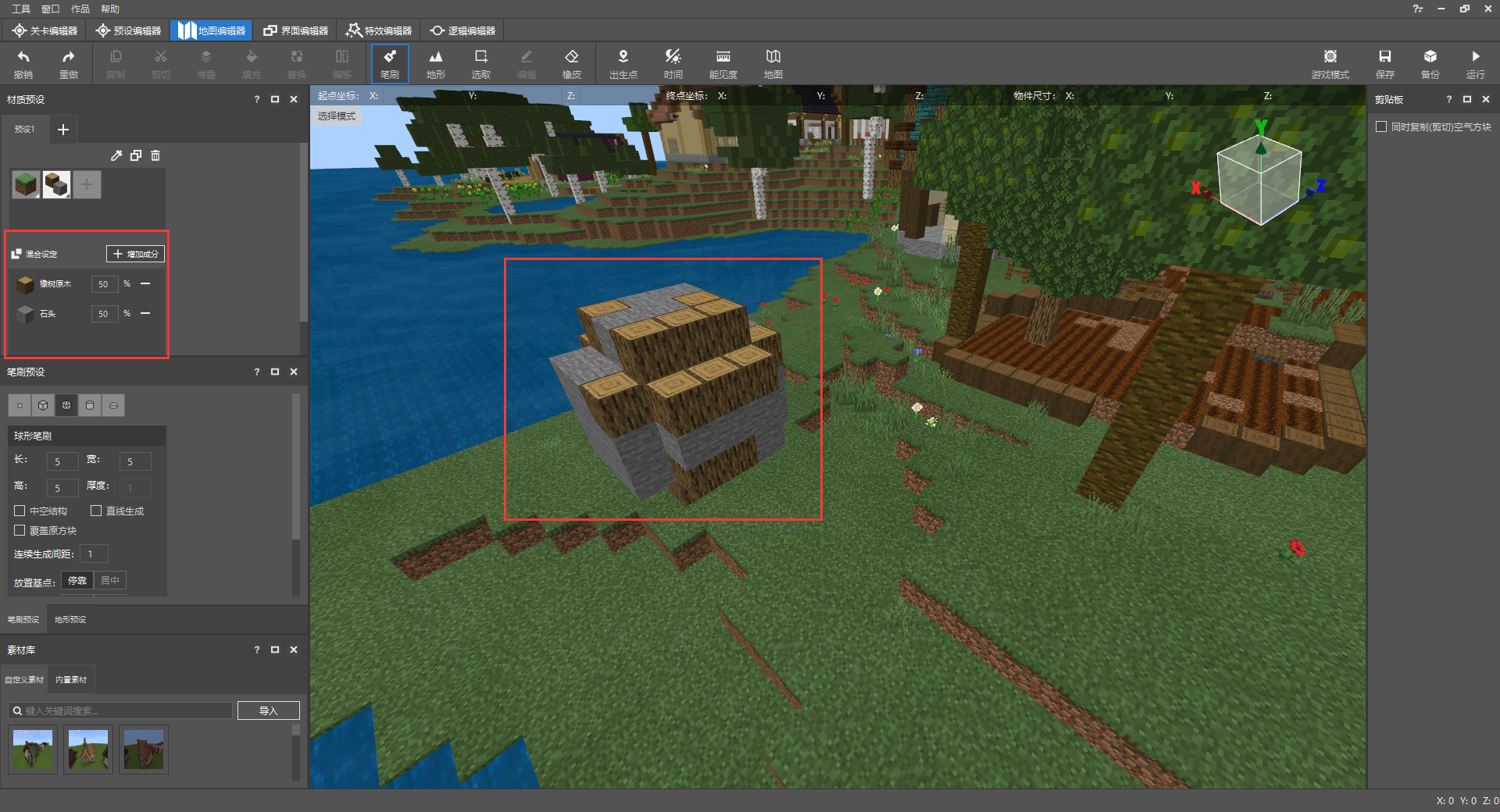Add a new material slot
The image size is (1500, 812).
tap(87, 185)
